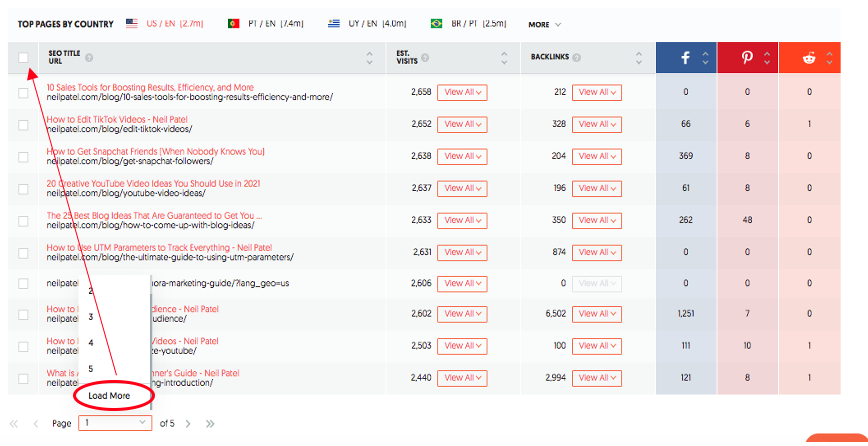This screenshot has height=446, width=868.
Task: Toggle the select-all checkbox in table header
Action: click(x=23, y=58)
